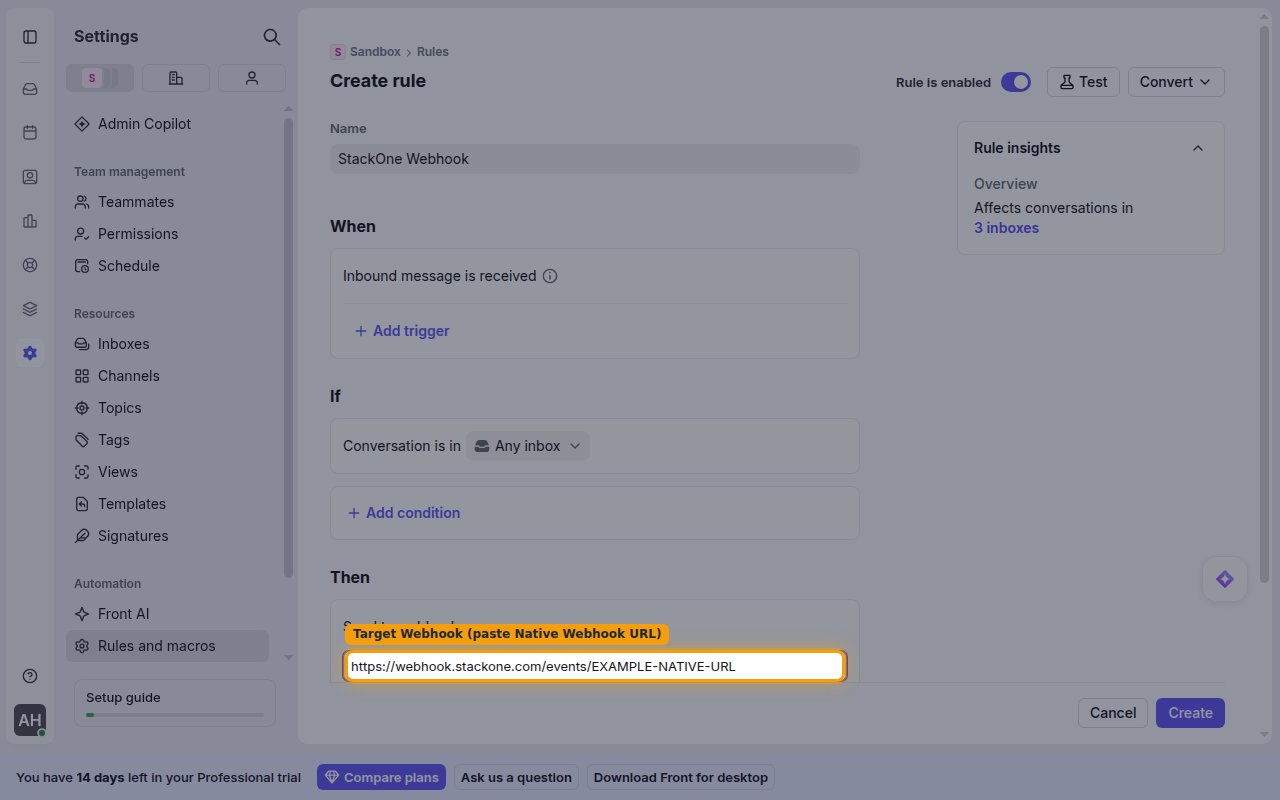This screenshot has height=800, width=1280.
Task: Select Rules and macros
Action: click(168, 646)
